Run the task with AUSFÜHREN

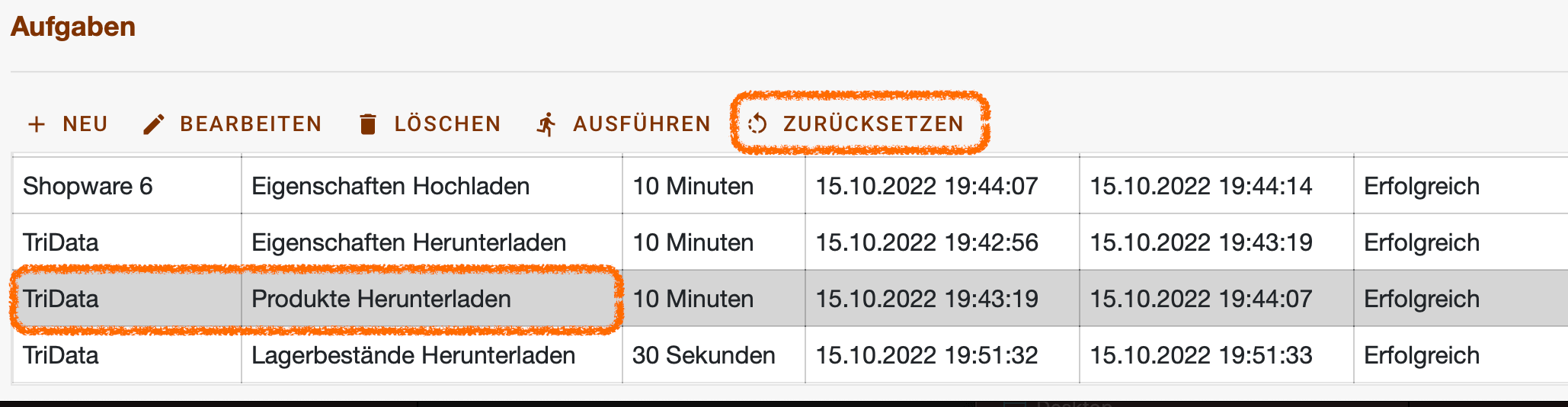(623, 124)
